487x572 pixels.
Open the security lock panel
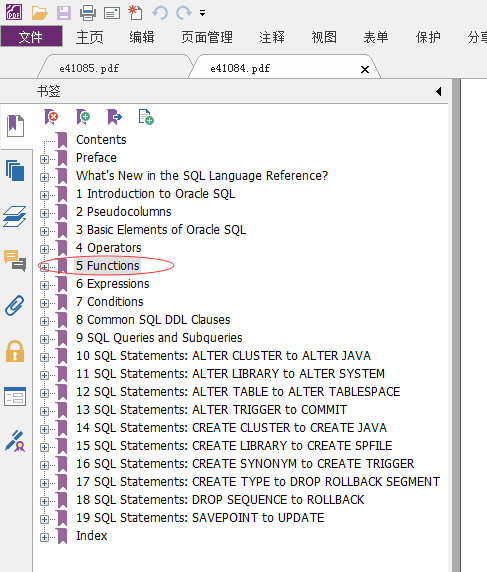click(15, 351)
